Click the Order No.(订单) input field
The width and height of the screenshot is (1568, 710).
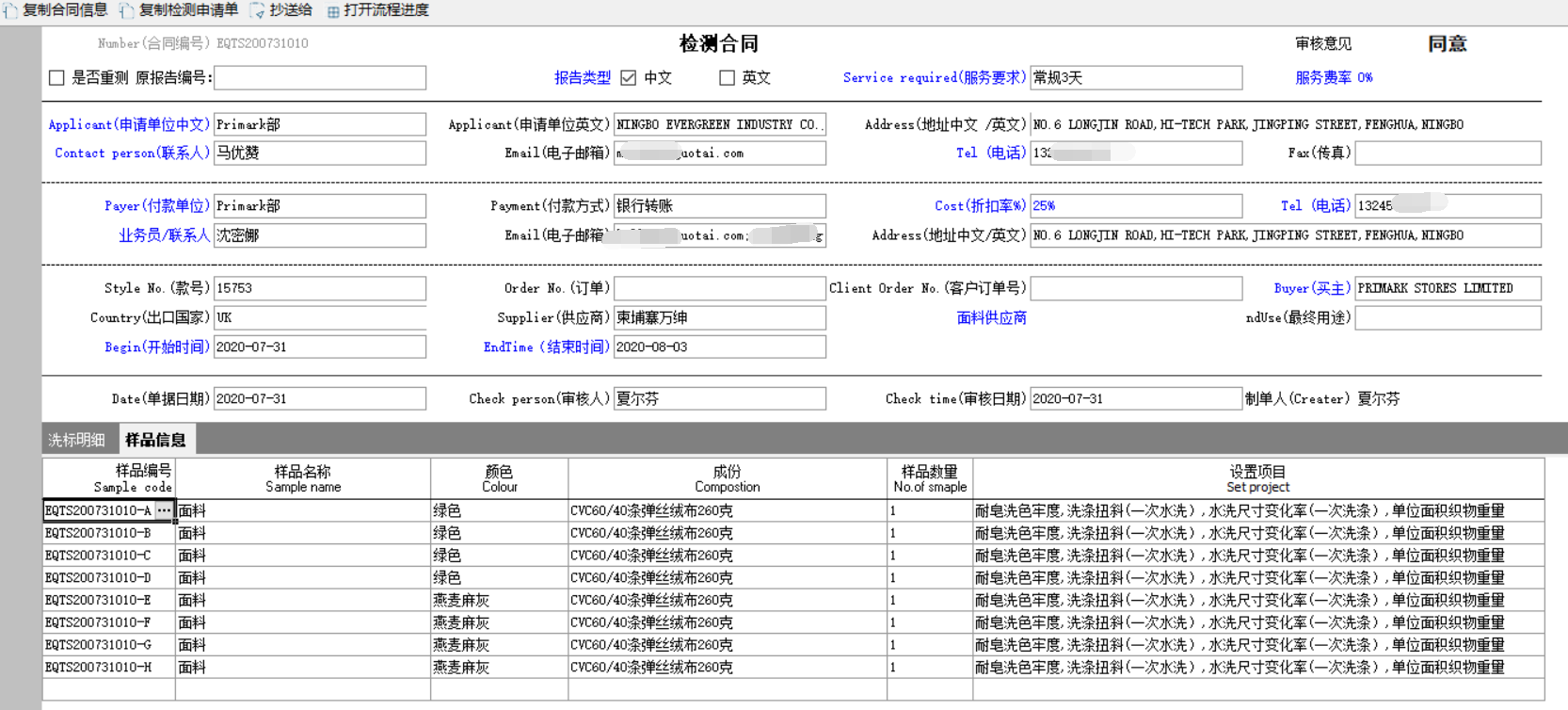[x=720, y=288]
